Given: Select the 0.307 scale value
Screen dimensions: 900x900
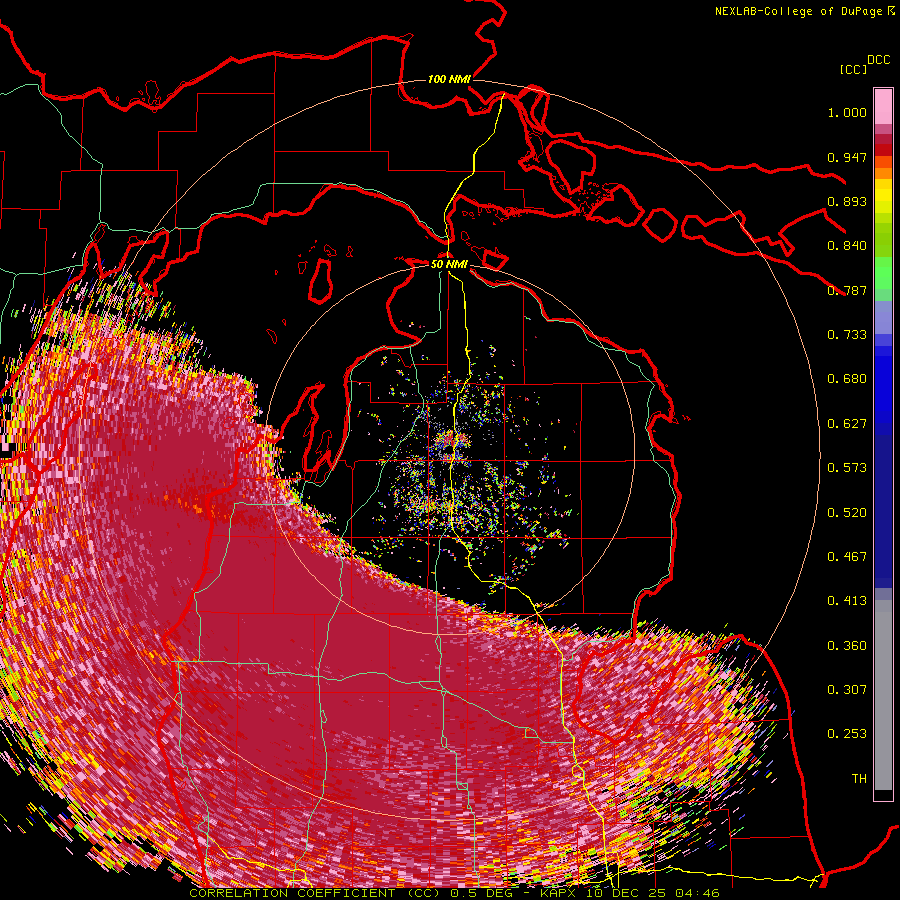Looking at the screenshot, I should 847,690.
